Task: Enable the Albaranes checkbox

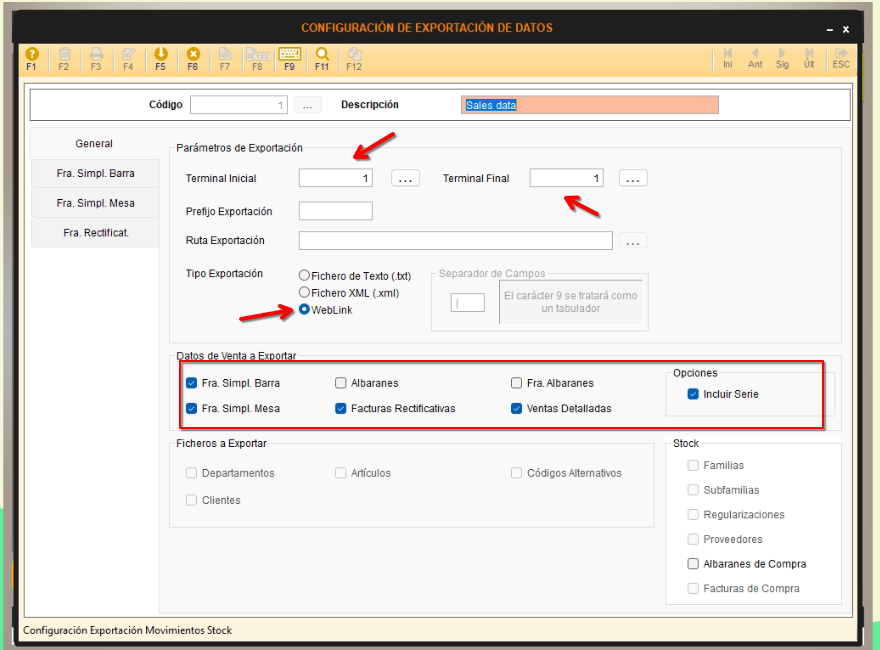Action: 341,383
